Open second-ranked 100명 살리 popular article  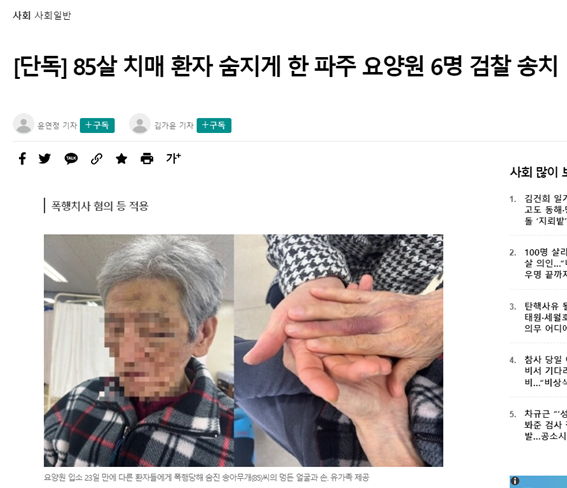(x=545, y=264)
